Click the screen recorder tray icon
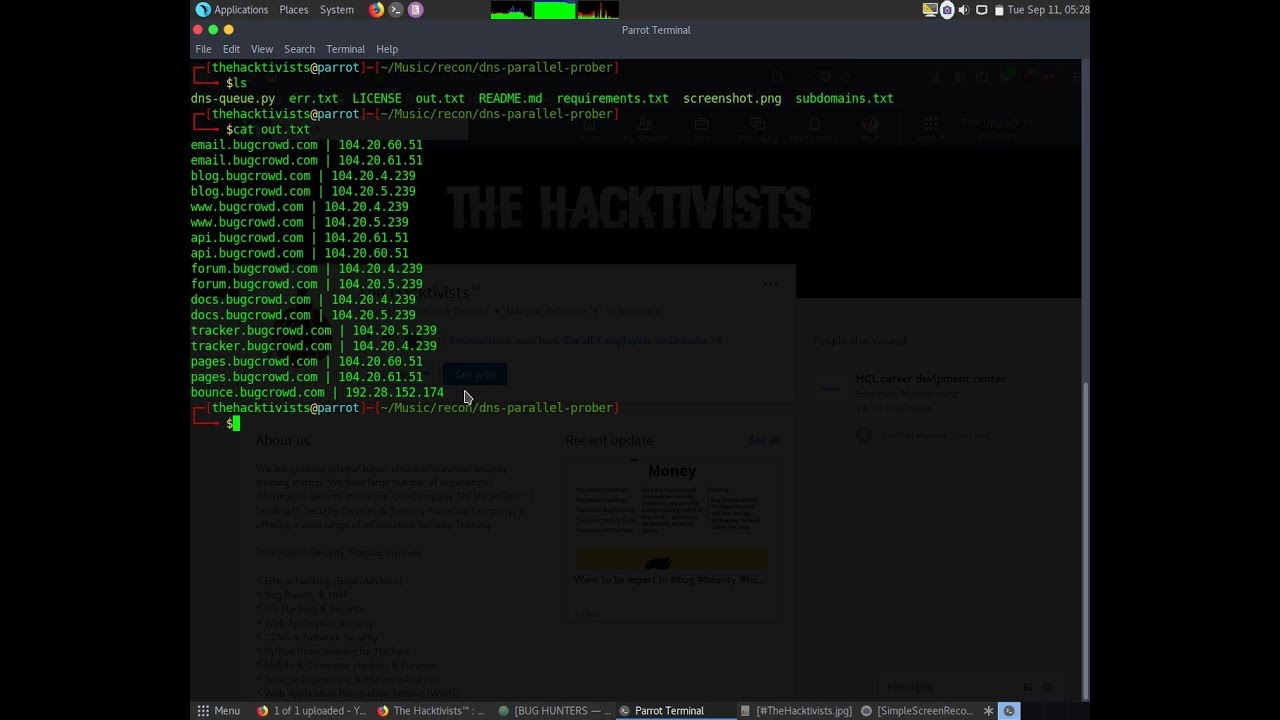The width and height of the screenshot is (1280, 720). point(947,10)
